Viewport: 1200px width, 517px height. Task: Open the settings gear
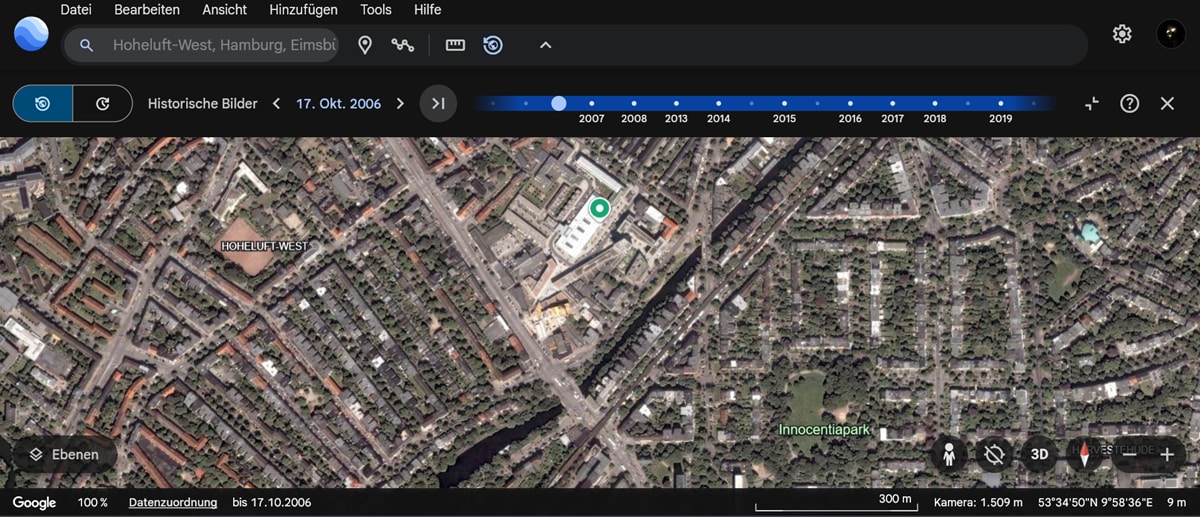(x=1122, y=34)
